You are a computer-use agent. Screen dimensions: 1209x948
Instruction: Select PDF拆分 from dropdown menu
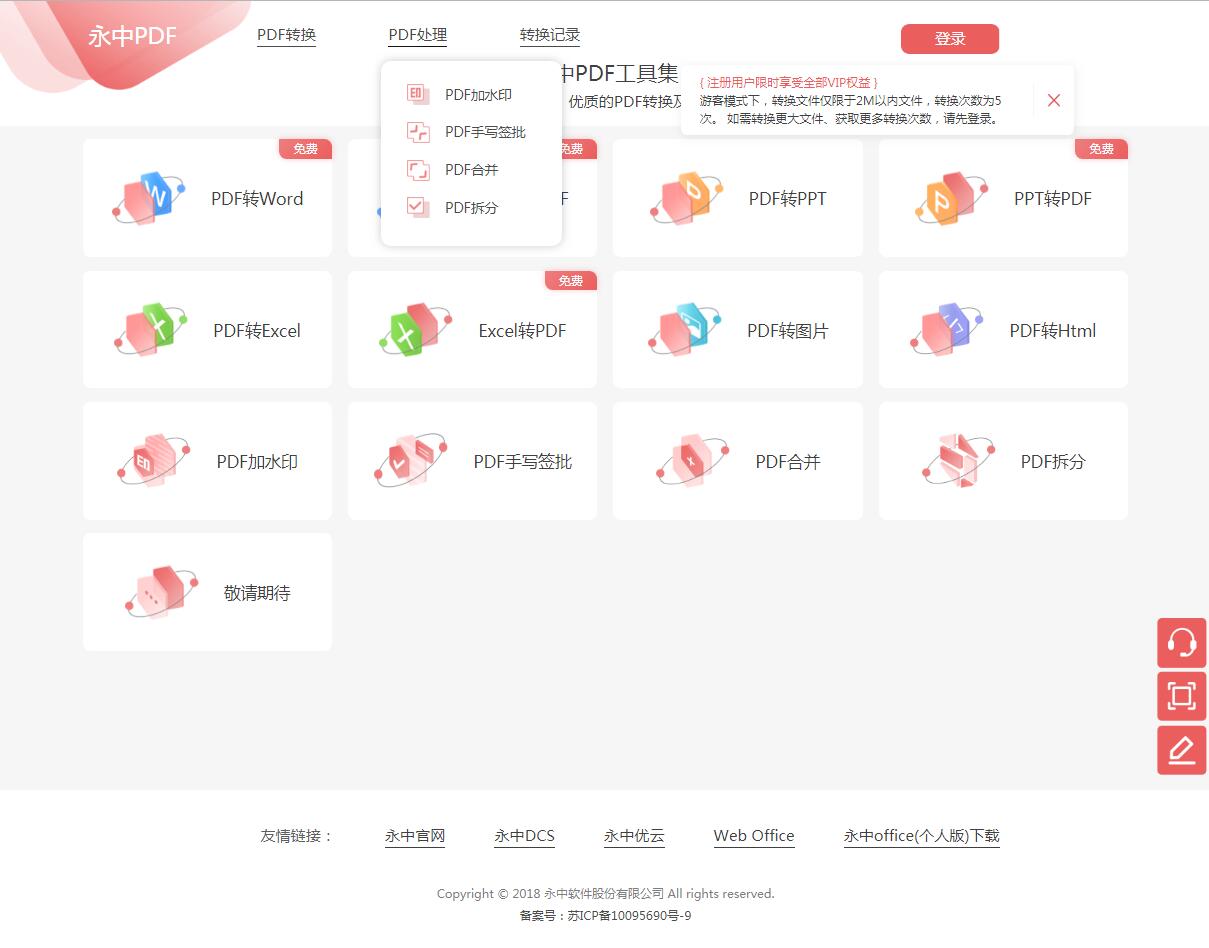(x=472, y=208)
